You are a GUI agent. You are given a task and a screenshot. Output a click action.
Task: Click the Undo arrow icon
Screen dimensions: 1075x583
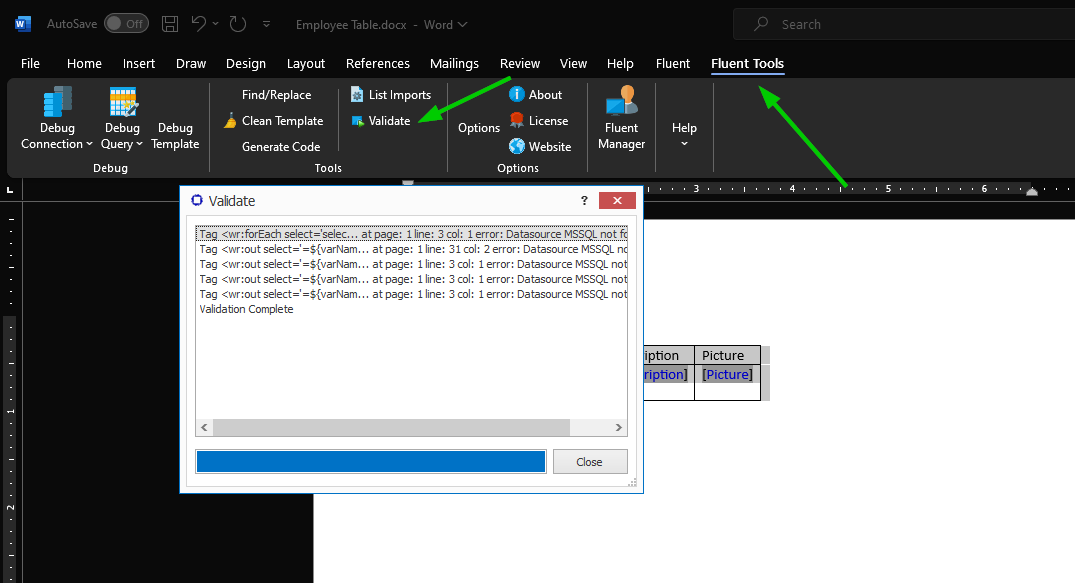199,24
